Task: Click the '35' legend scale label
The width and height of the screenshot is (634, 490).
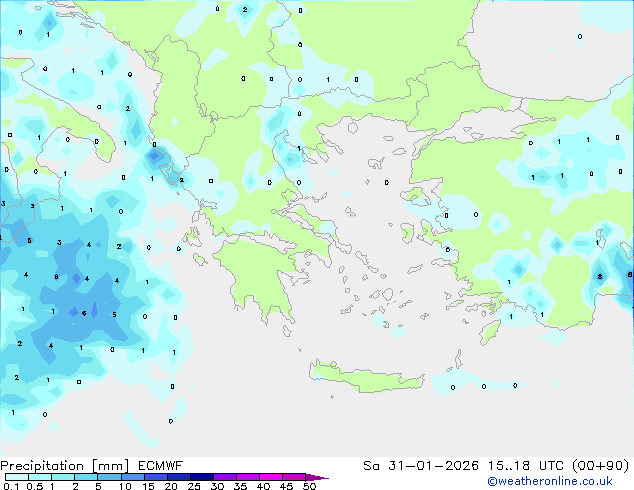Action: [240, 486]
